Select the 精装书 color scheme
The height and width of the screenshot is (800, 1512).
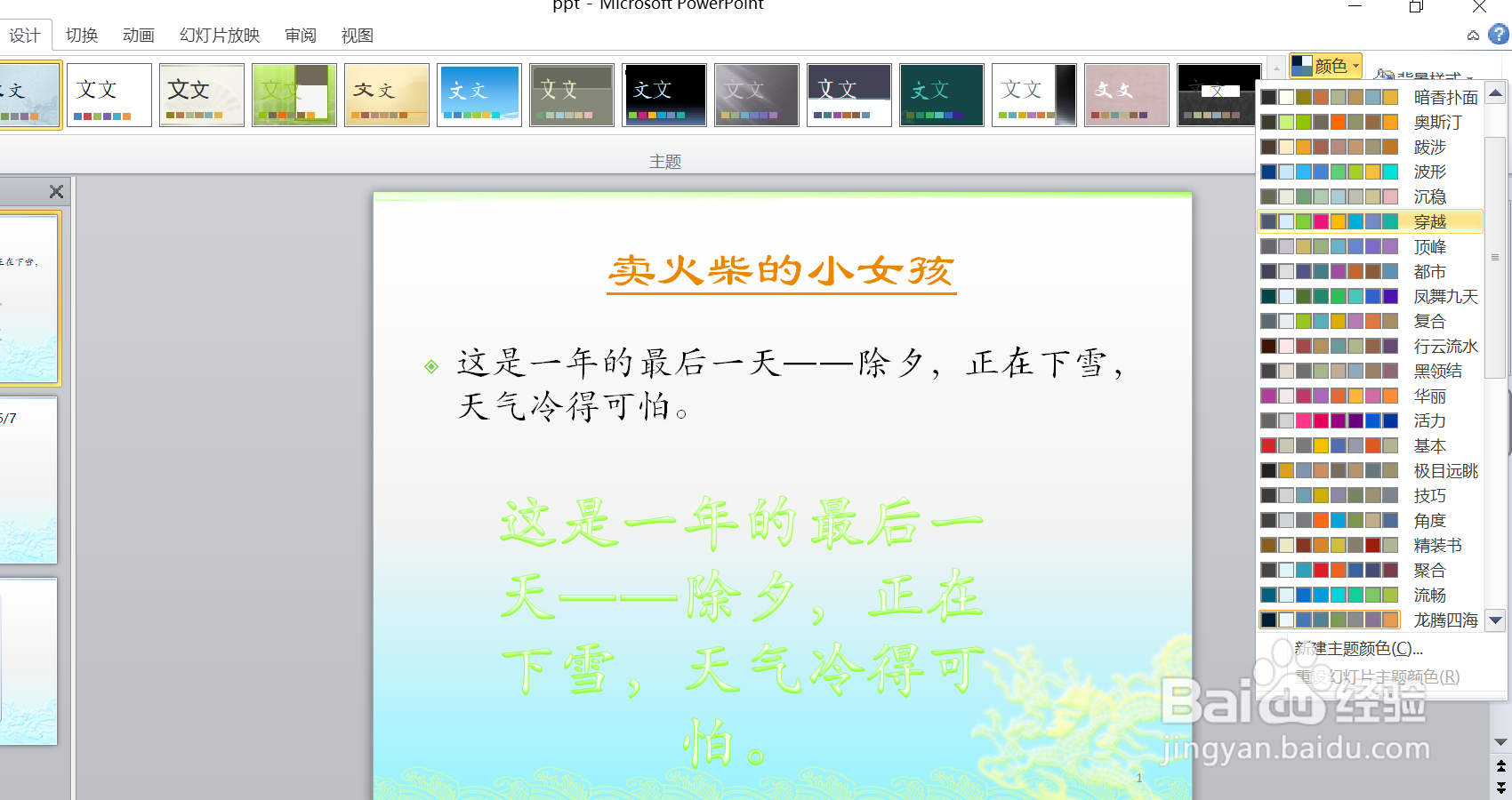[1371, 545]
